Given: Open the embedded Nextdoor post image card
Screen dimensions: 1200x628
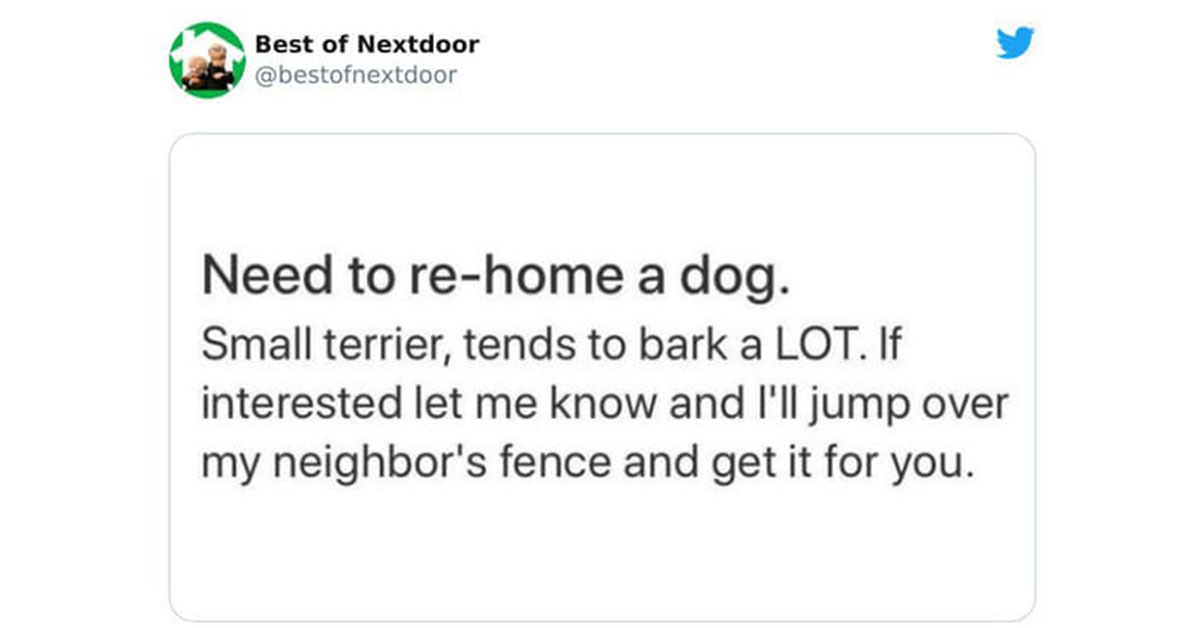Looking at the screenshot, I should (602, 377).
